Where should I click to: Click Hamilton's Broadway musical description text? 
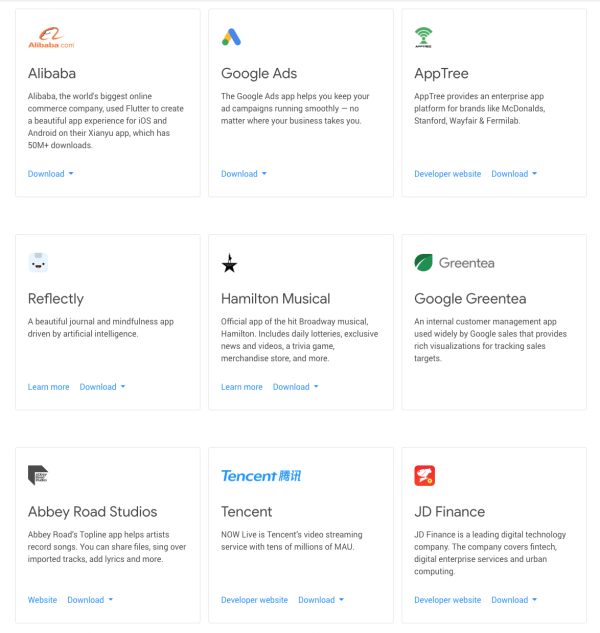(300, 340)
